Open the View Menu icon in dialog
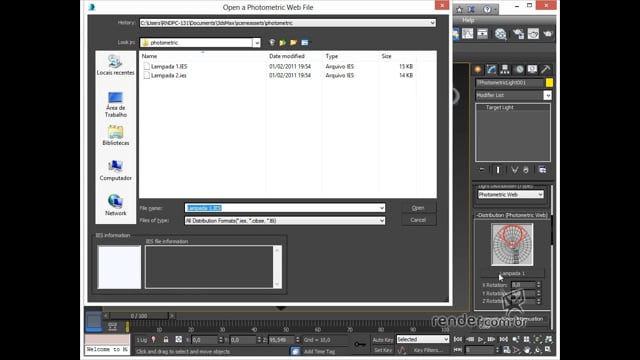The width and height of the screenshot is (640, 360). pyautogui.click(x=305, y=42)
